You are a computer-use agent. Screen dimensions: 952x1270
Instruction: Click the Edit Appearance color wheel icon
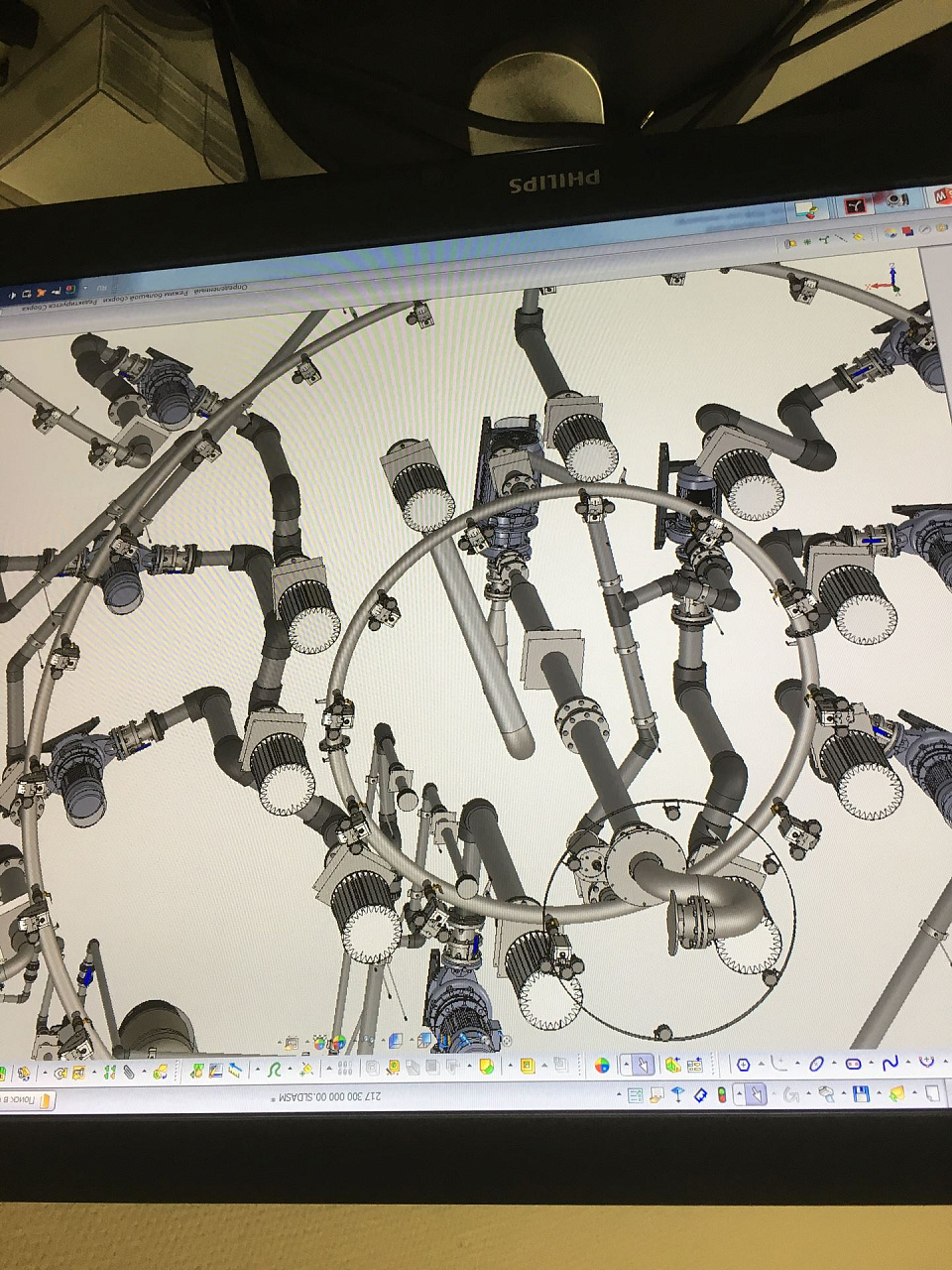click(x=602, y=1066)
